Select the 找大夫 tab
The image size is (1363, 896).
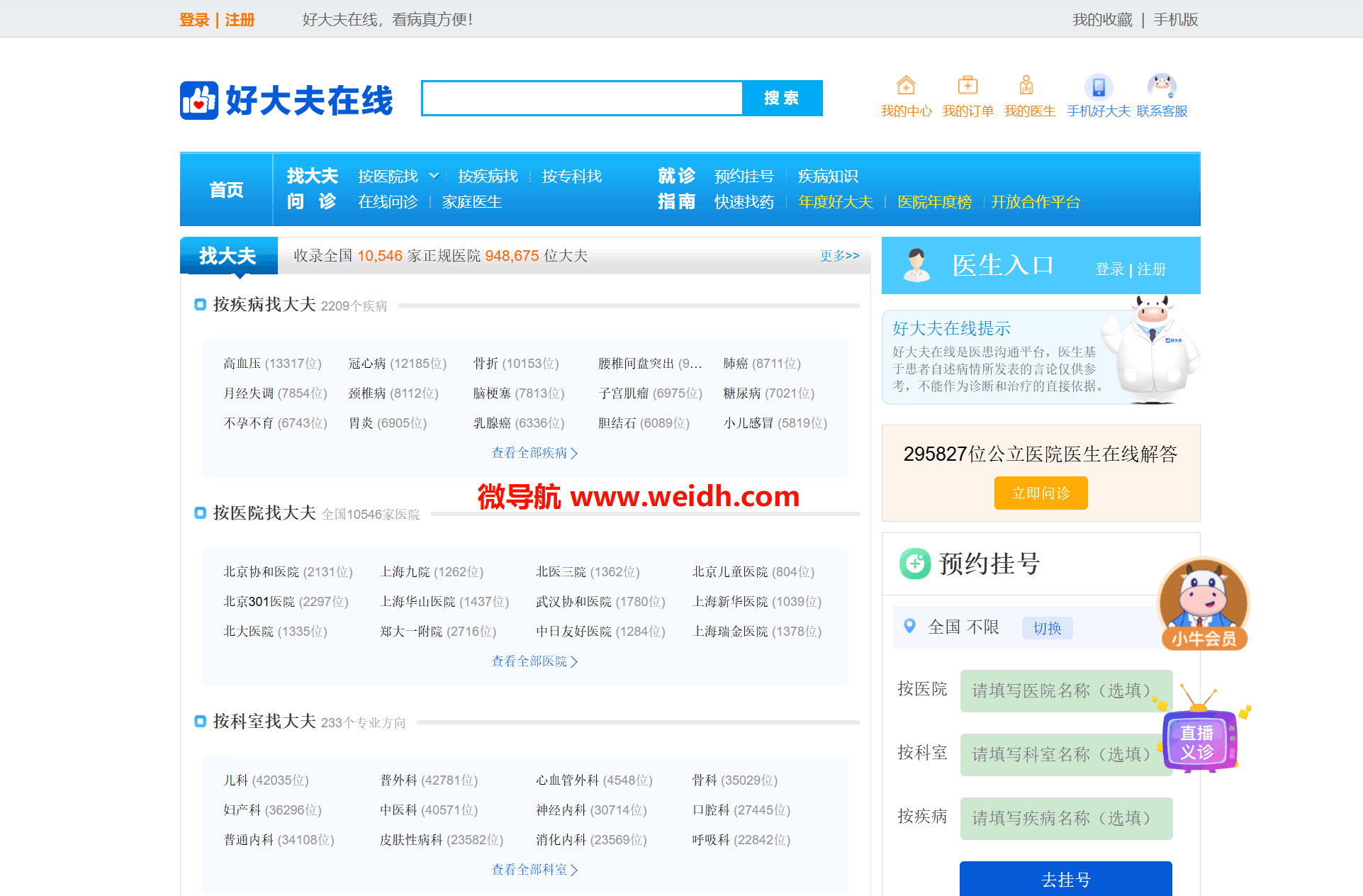[x=228, y=255]
